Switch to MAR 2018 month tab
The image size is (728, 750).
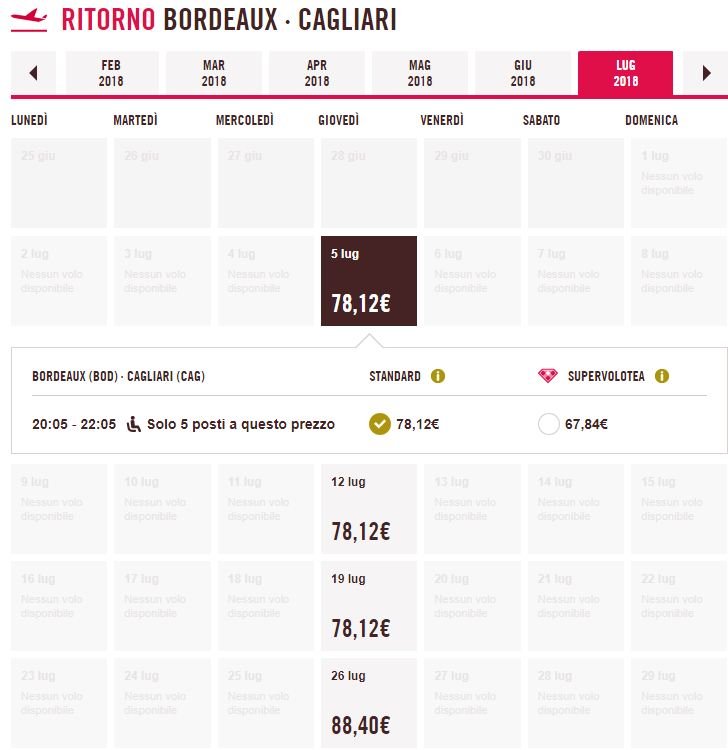pyautogui.click(x=214, y=73)
